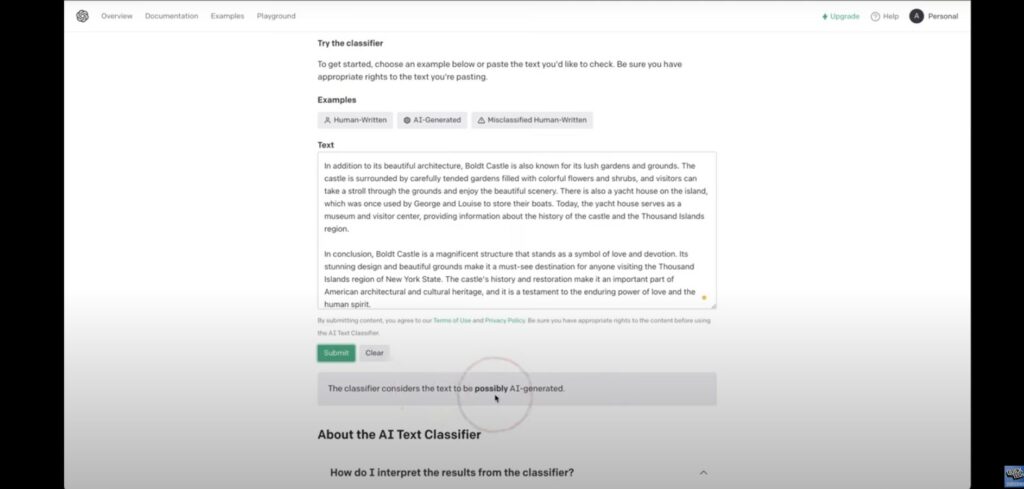Open the Overview menu item
The width and height of the screenshot is (1024, 489).
pyautogui.click(x=117, y=16)
